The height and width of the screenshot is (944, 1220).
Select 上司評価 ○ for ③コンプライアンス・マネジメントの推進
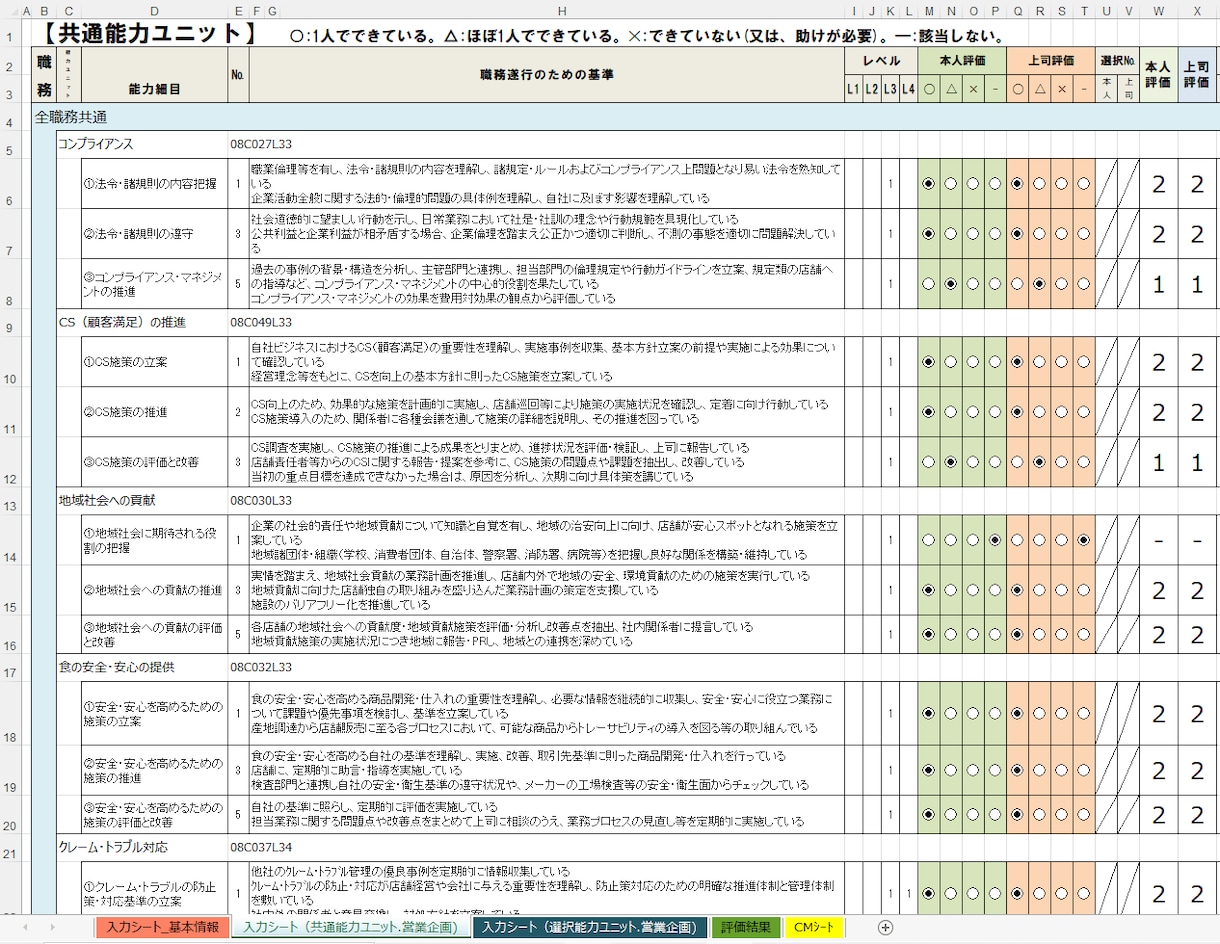pos(1018,284)
